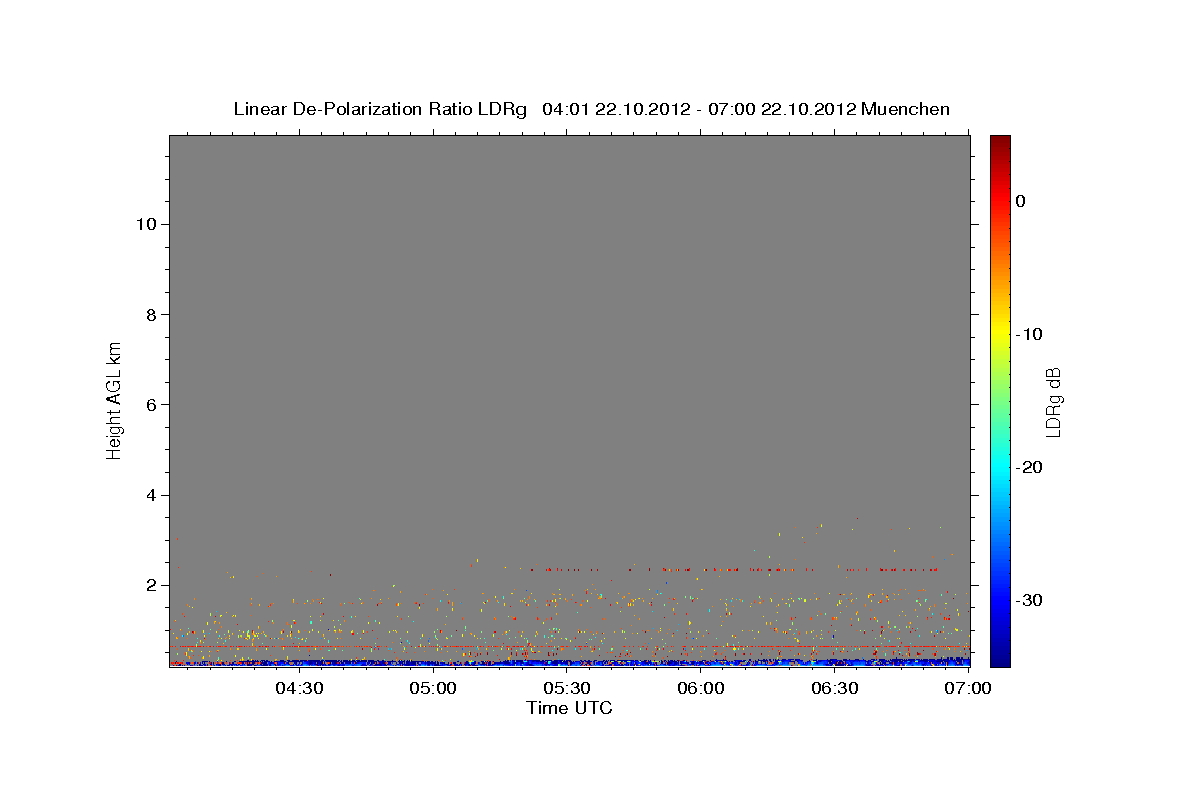Click the height tick label 8

click(150, 314)
